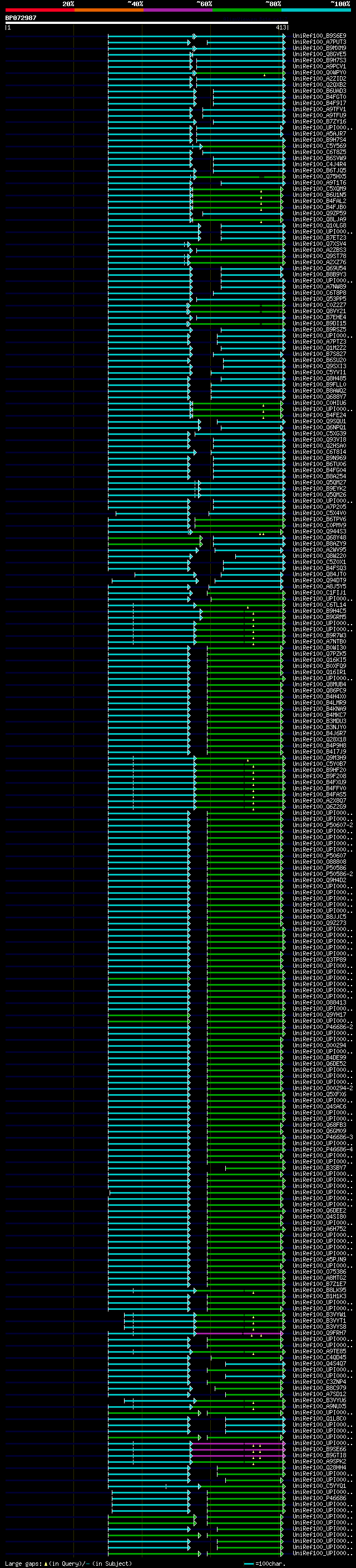The height and width of the screenshot is (1568, 356).
Task: Choose the UniRef100_O00294-2 hit label
Action: coord(323,1088)
